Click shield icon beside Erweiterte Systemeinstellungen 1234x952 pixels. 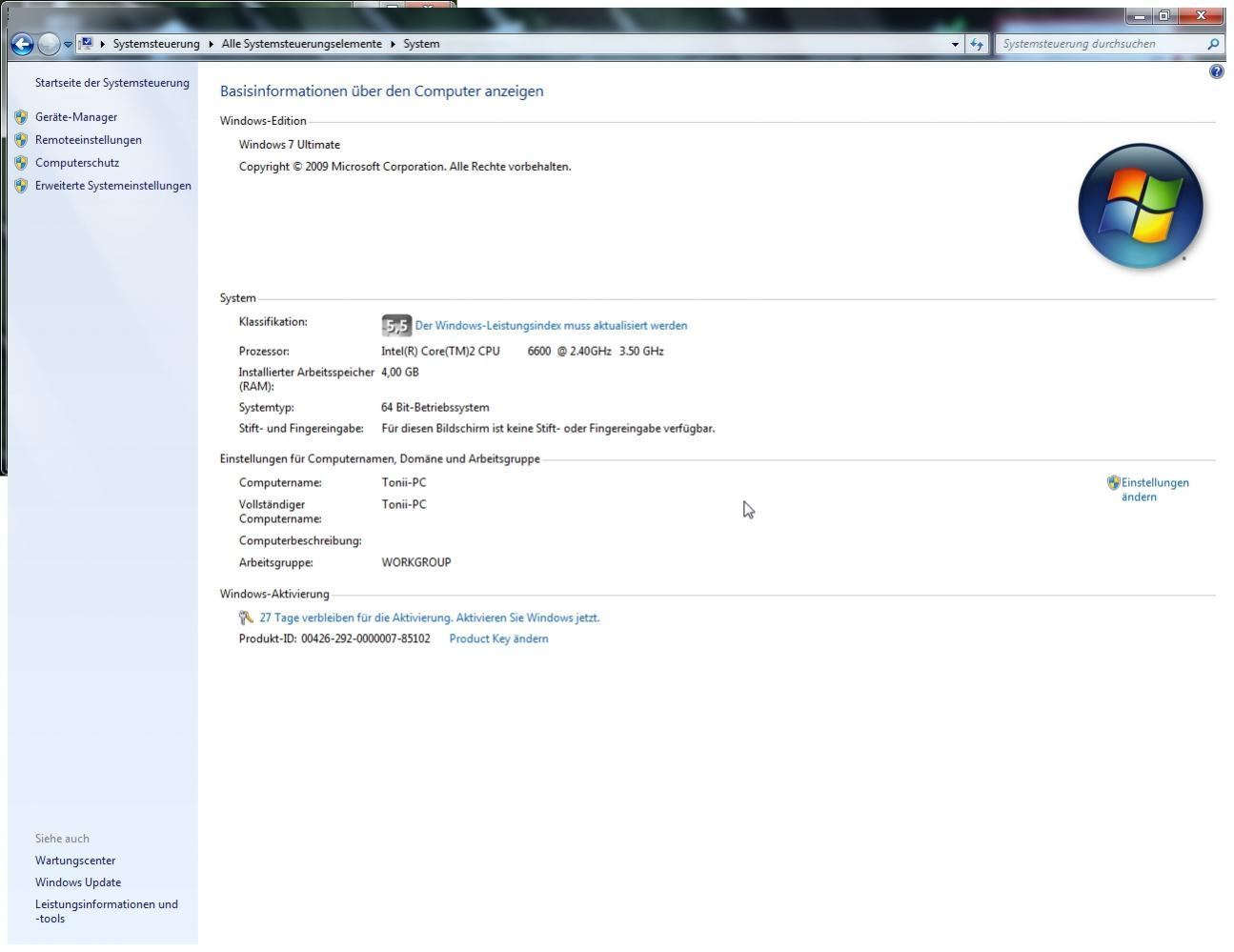(x=21, y=186)
